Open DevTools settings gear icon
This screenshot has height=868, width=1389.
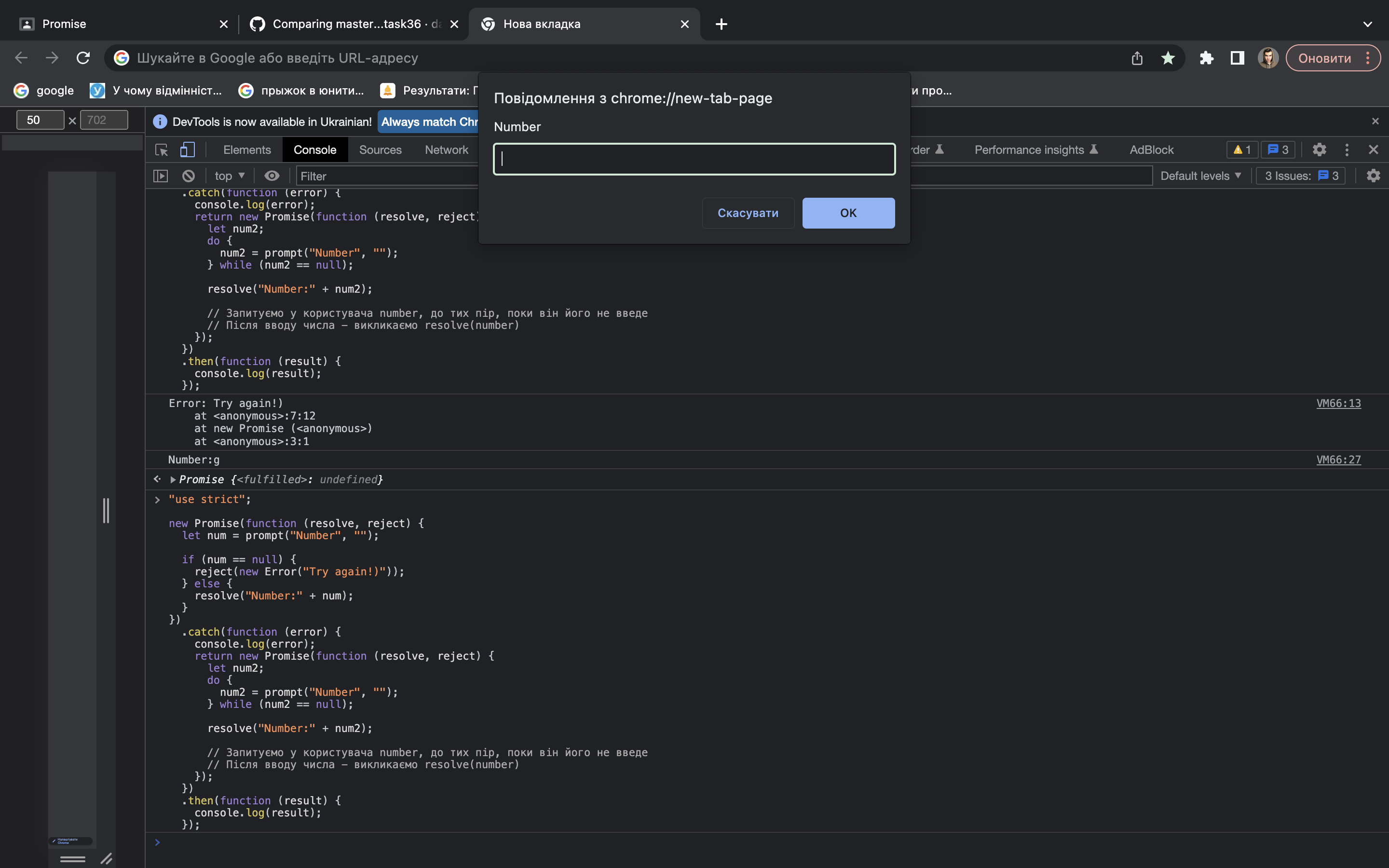(x=1319, y=150)
